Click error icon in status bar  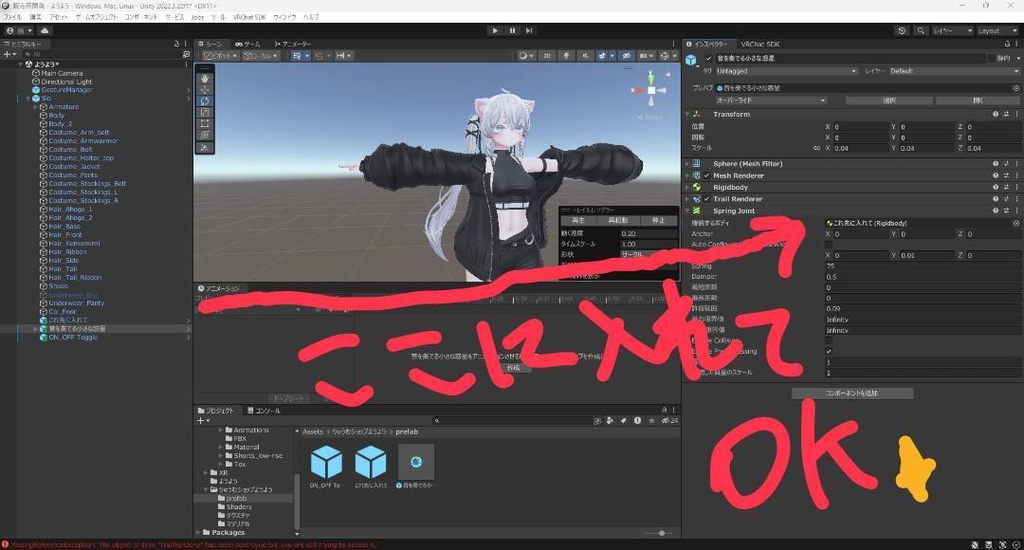5,545
